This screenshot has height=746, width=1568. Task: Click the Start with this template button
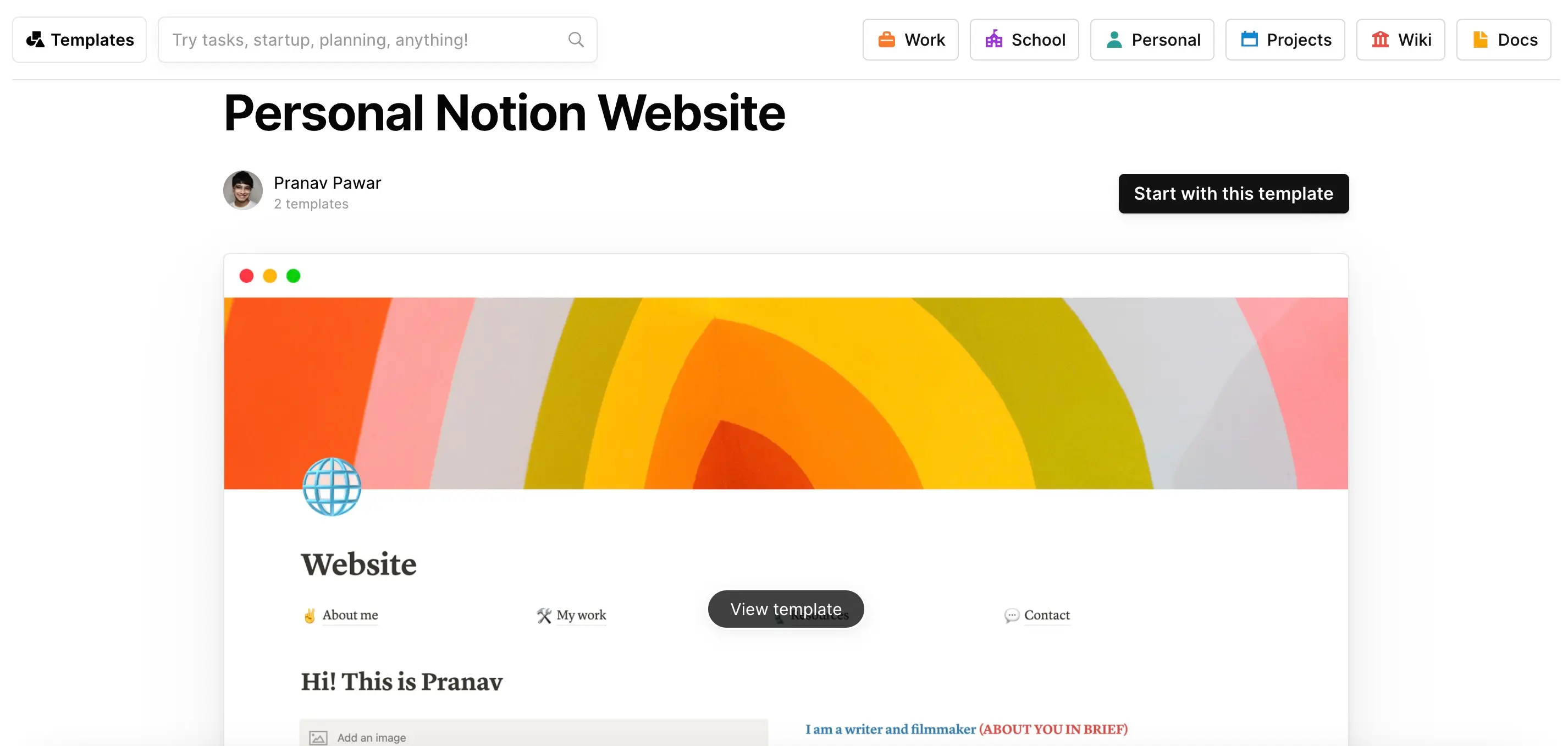click(x=1233, y=194)
